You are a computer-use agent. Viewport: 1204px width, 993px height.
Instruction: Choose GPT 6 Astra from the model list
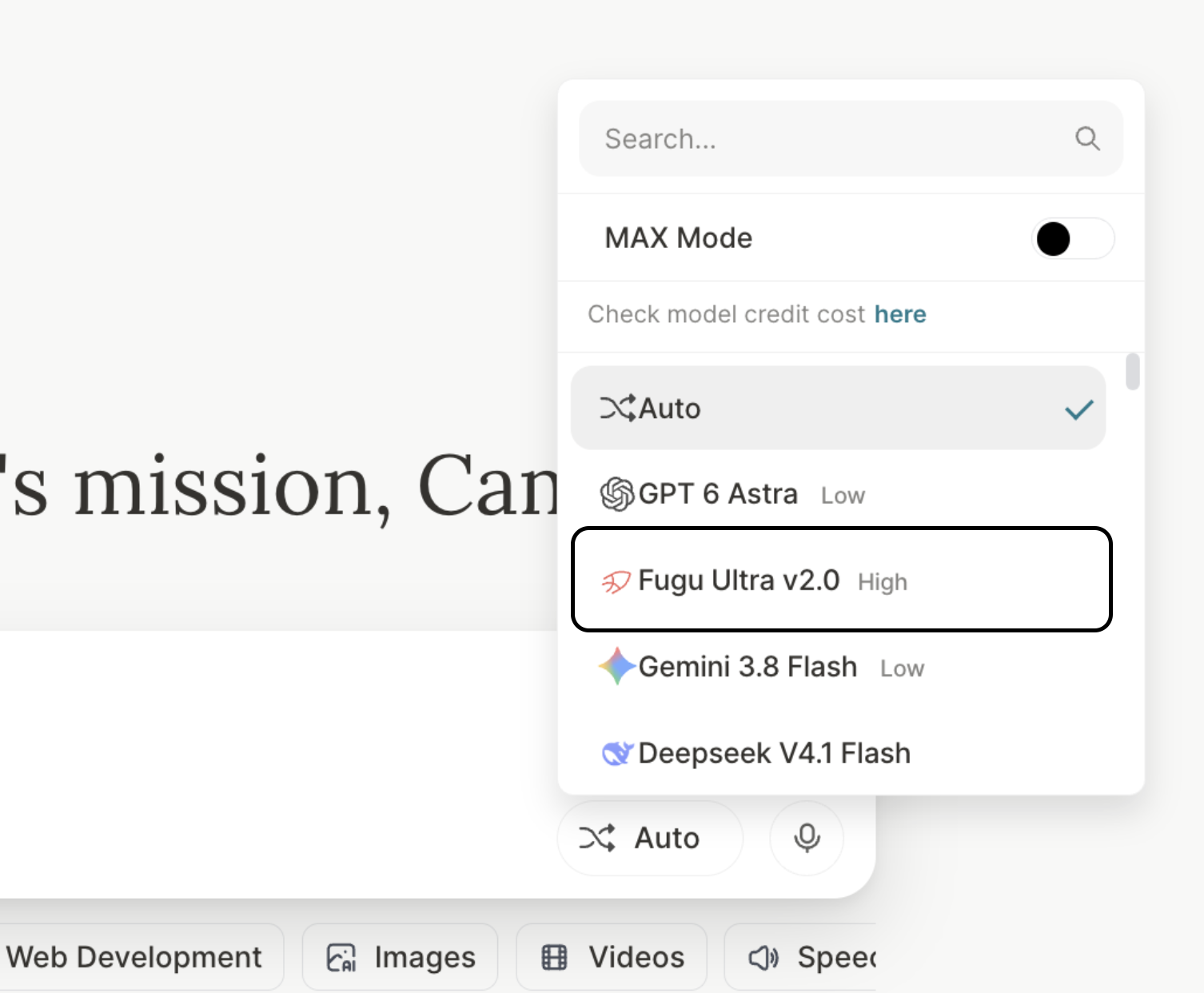838,494
